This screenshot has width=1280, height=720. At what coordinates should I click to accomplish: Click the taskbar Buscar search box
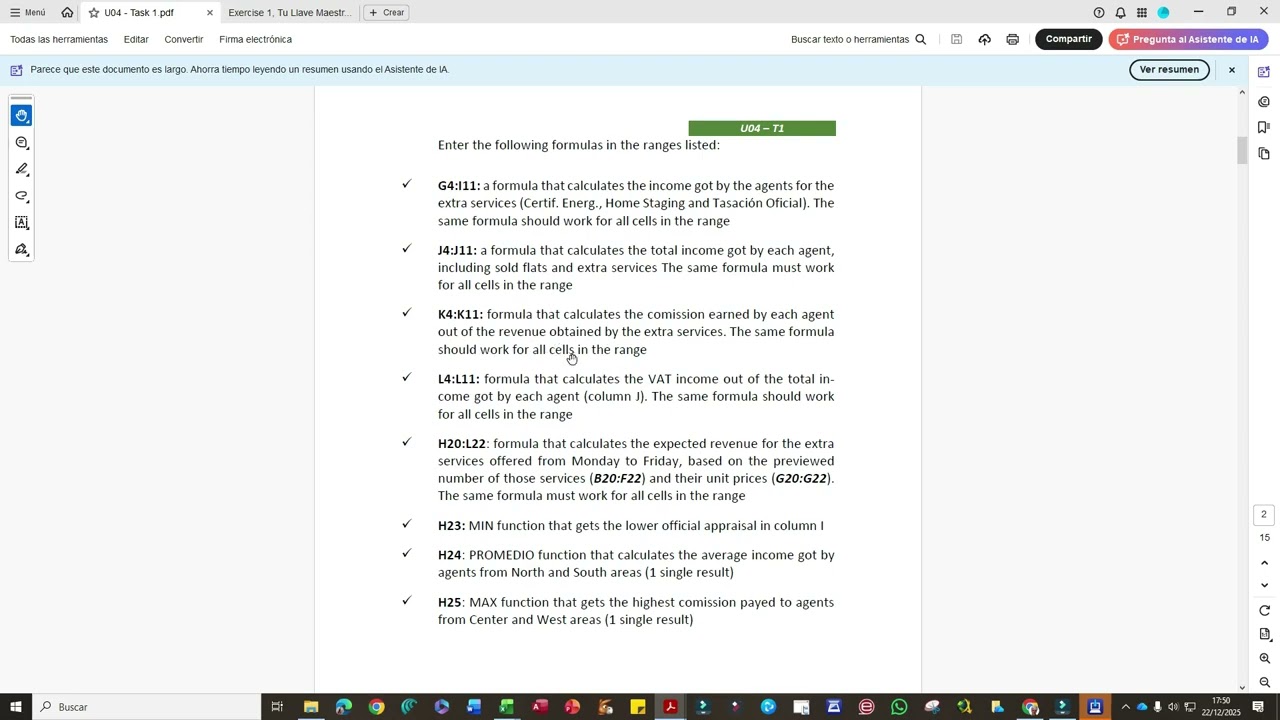pyautogui.click(x=145, y=707)
